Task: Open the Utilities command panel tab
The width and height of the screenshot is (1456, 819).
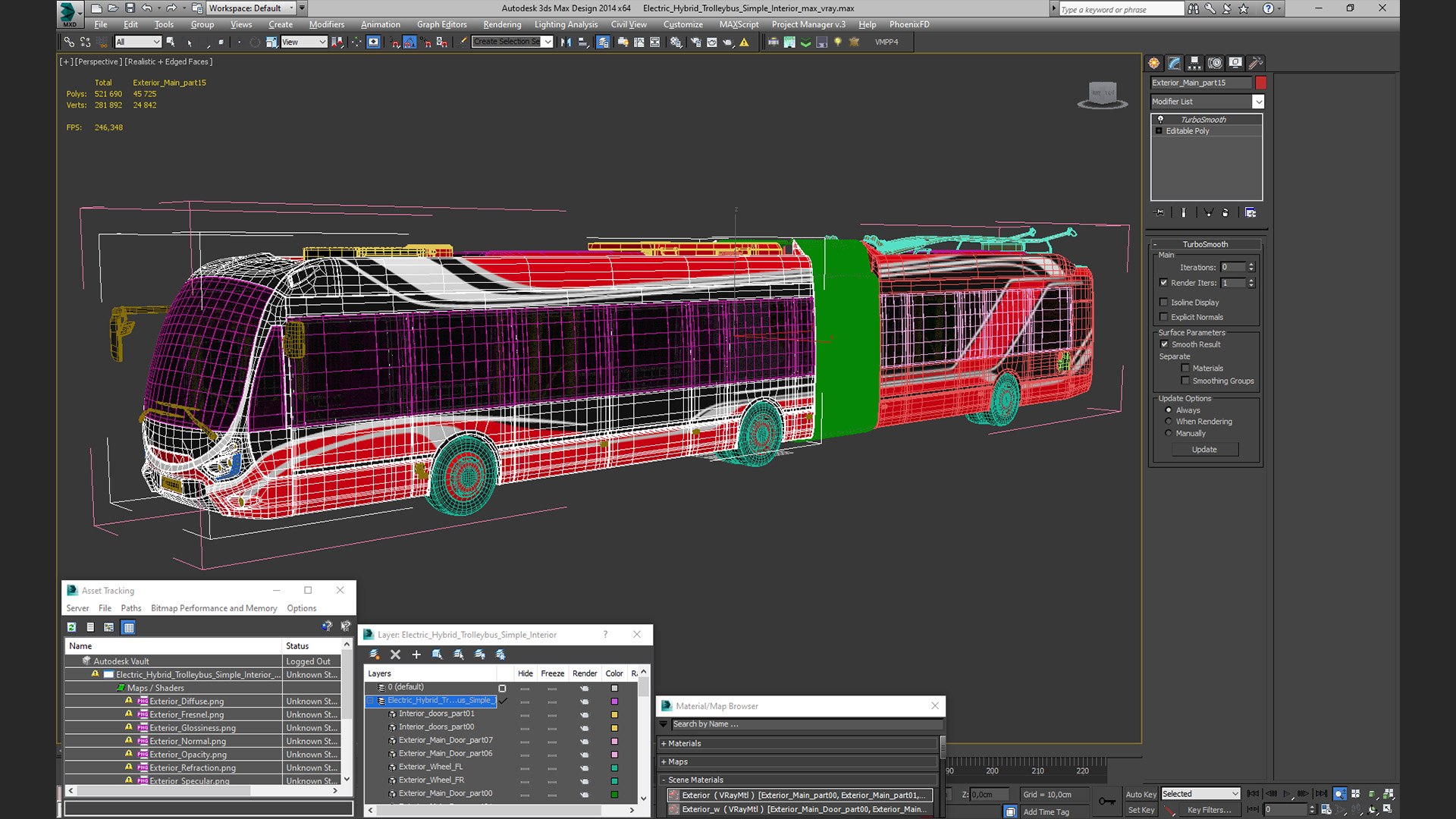Action: coord(1255,63)
